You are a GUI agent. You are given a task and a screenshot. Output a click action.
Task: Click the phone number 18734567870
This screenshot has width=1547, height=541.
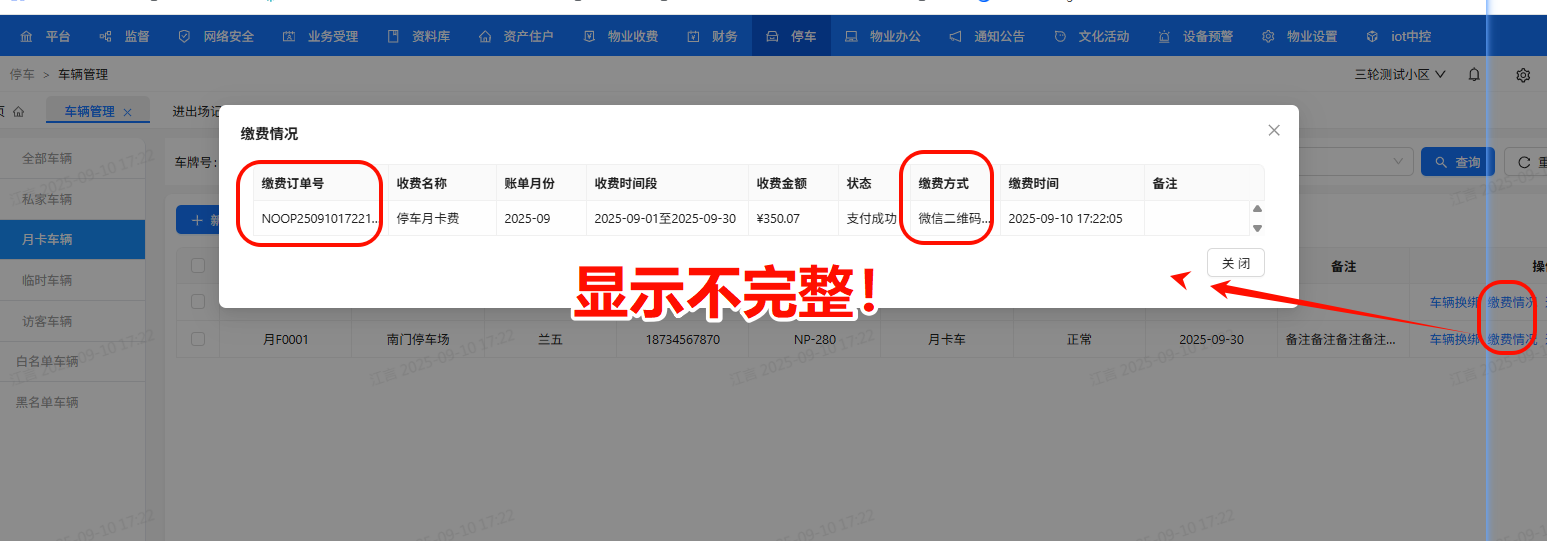tap(683, 339)
